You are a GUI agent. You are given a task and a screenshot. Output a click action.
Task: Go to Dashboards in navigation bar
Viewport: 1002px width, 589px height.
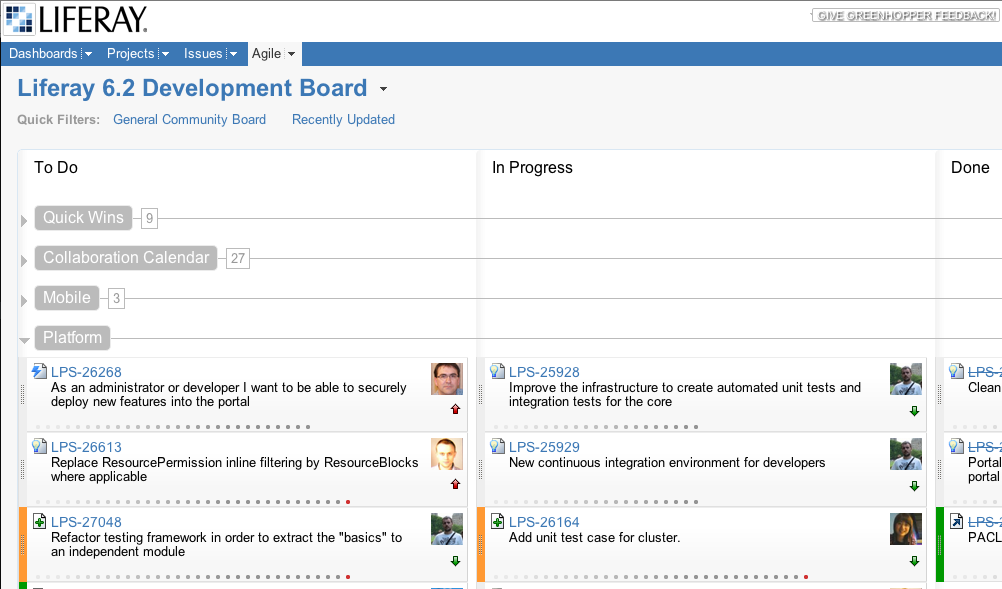coord(43,54)
